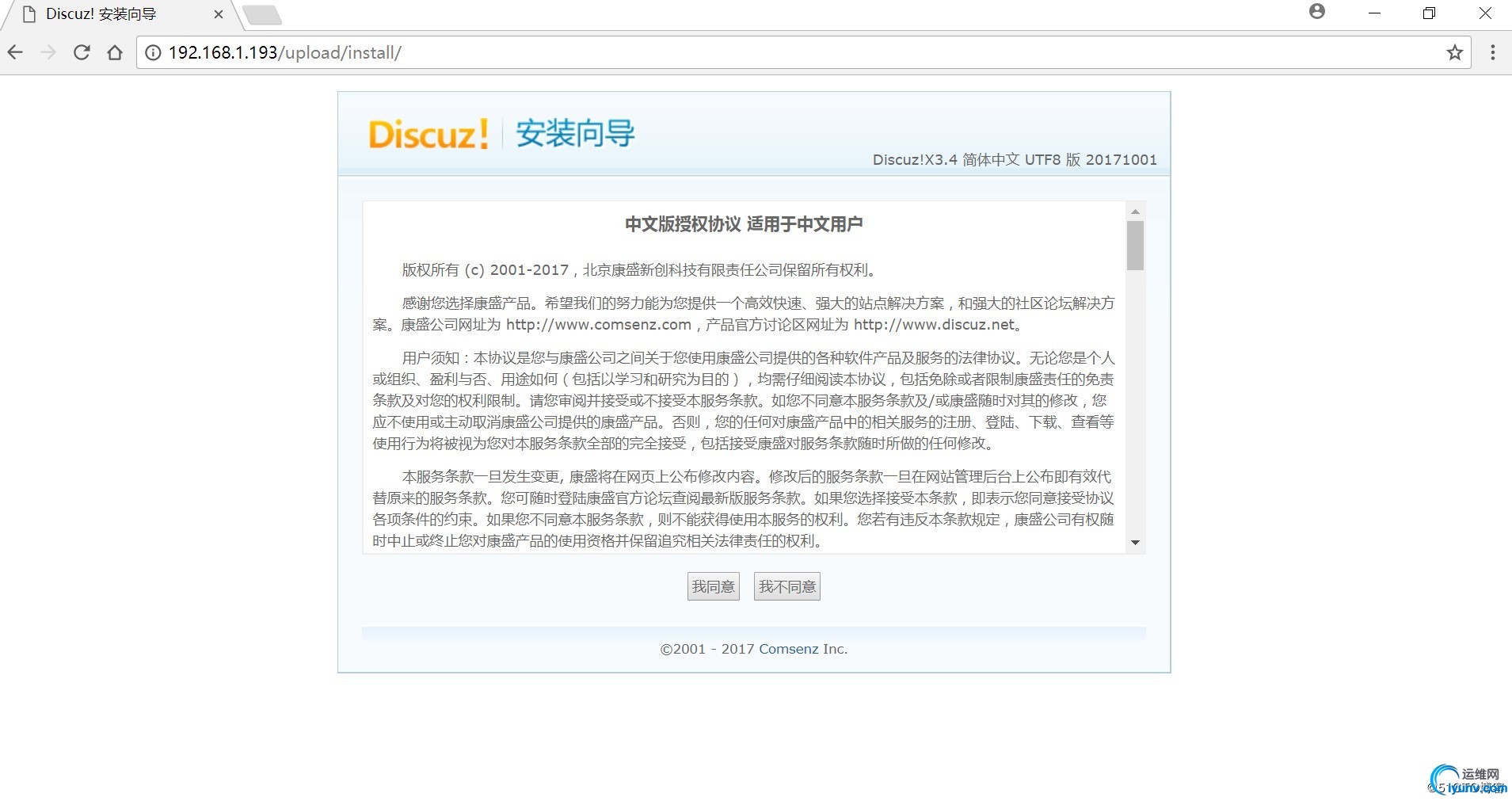Close the browser window
Screen dimensions: 1512x801
(x=1485, y=13)
